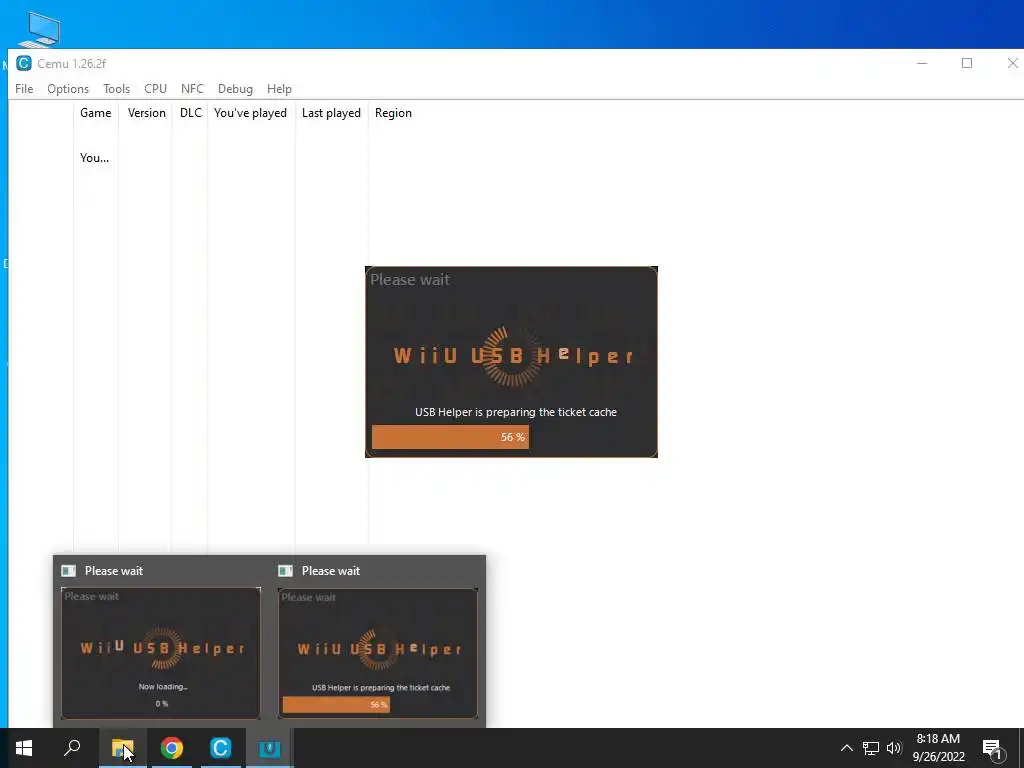Click the Region column header
This screenshot has height=768, width=1024.
[x=393, y=113]
